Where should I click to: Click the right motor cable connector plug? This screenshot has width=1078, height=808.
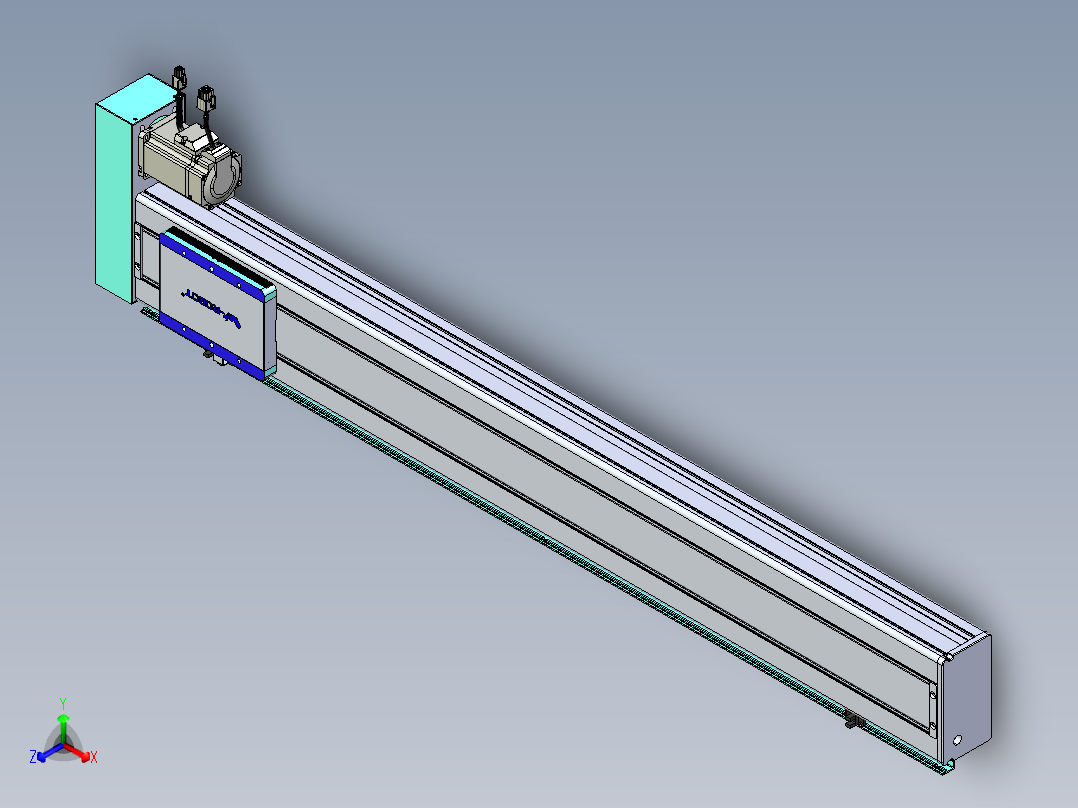pyautogui.click(x=208, y=99)
